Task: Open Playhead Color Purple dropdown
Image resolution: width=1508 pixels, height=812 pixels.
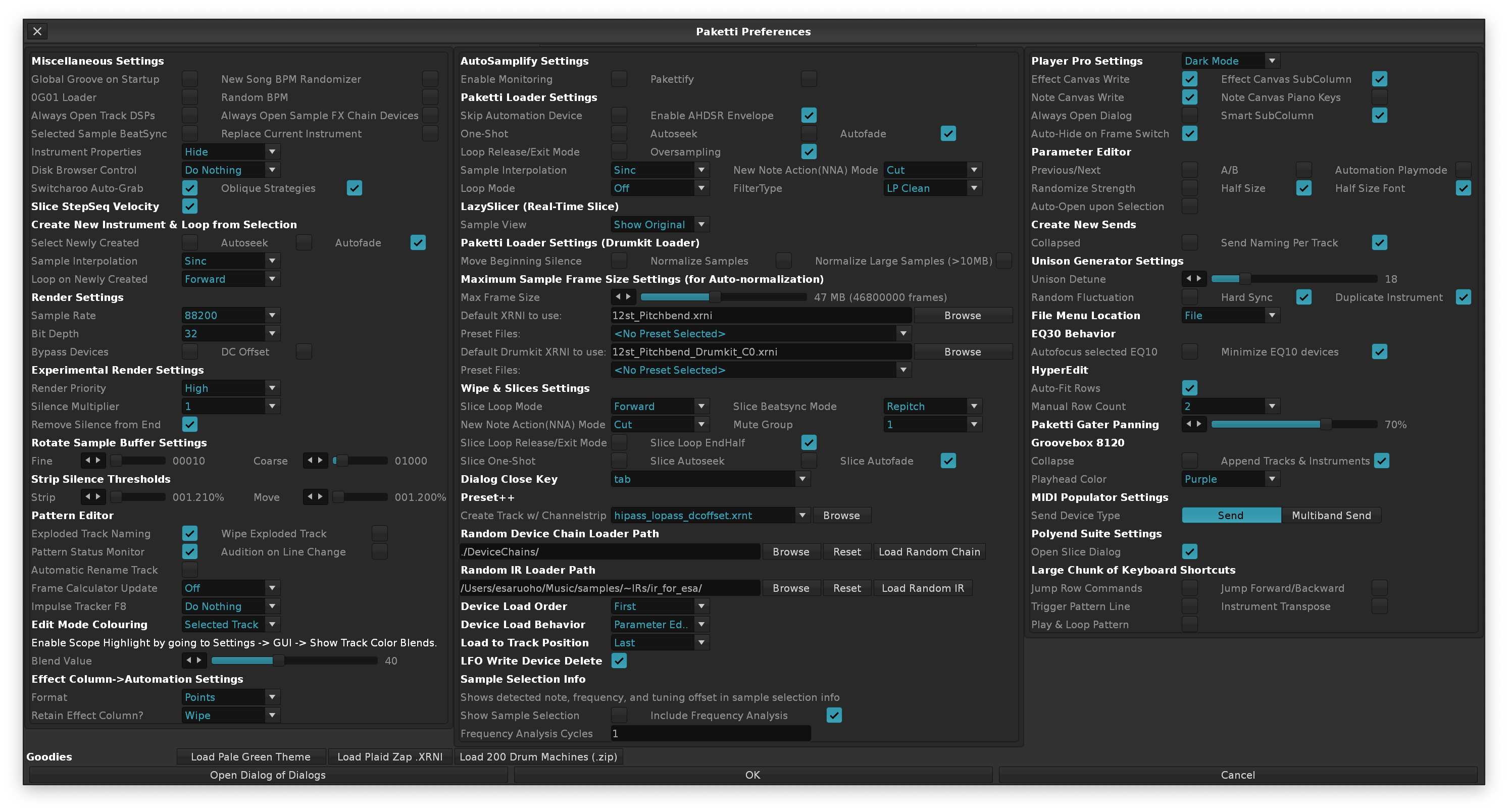Action: pos(1230,479)
